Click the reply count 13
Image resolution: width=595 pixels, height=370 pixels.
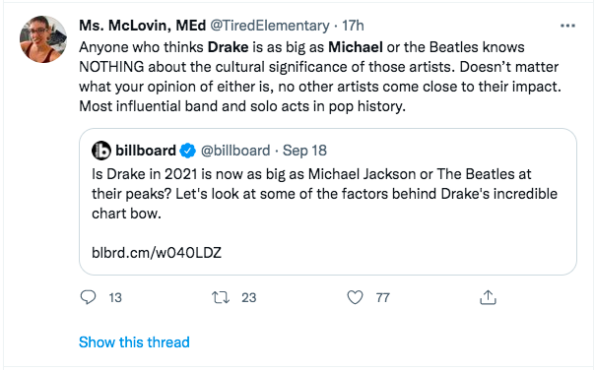tap(115, 298)
